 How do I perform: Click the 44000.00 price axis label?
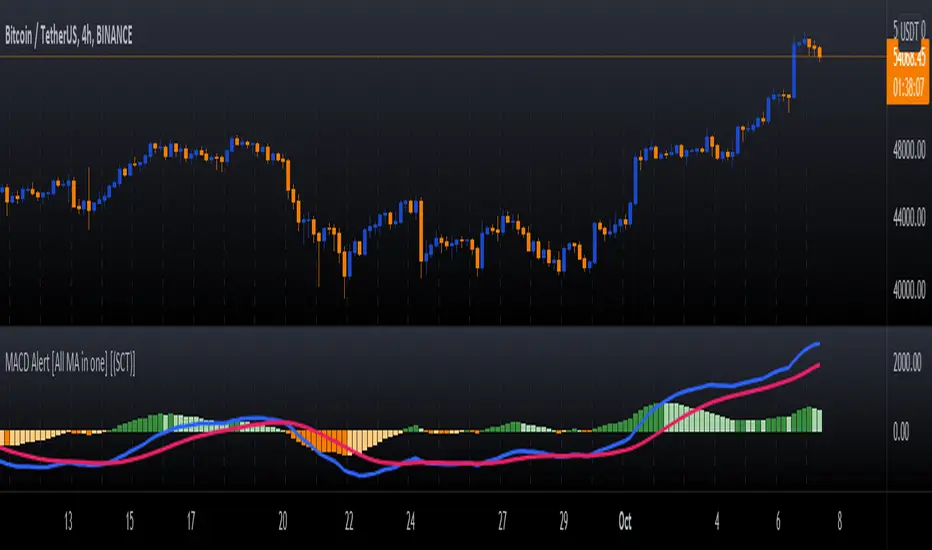point(909,218)
